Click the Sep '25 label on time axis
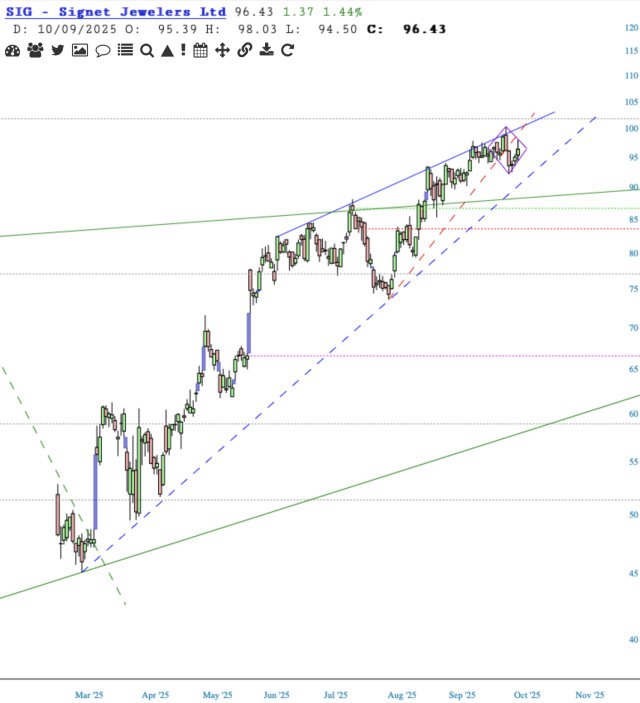The height and width of the screenshot is (703, 640). 462,694
